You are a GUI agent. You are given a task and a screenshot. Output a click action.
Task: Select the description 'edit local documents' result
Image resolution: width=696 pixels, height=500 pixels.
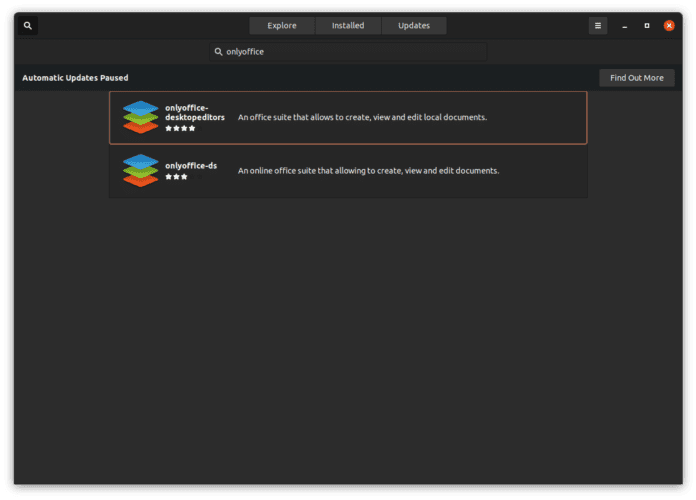tap(362, 117)
